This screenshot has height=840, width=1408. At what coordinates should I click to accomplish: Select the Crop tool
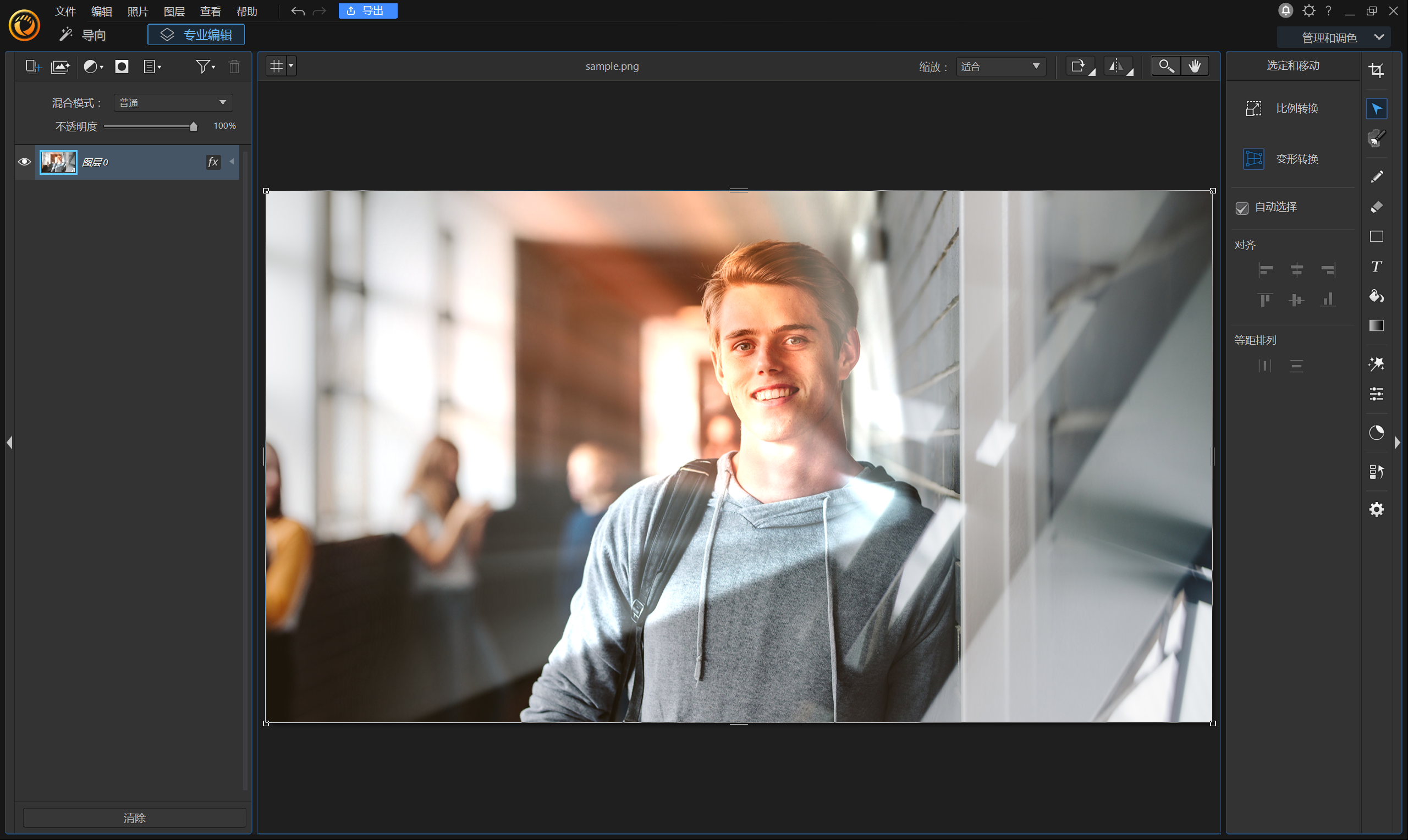[x=1376, y=70]
